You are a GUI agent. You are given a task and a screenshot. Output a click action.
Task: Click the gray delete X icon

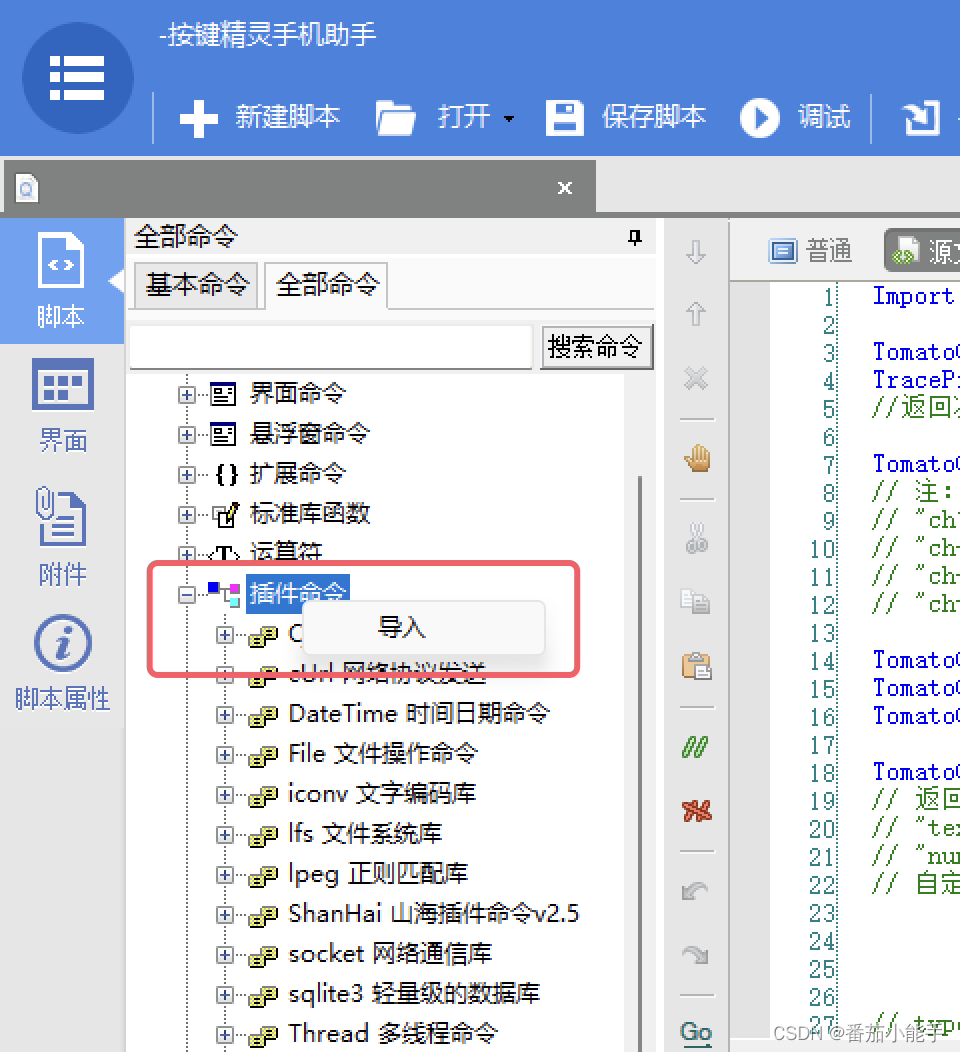pos(696,378)
